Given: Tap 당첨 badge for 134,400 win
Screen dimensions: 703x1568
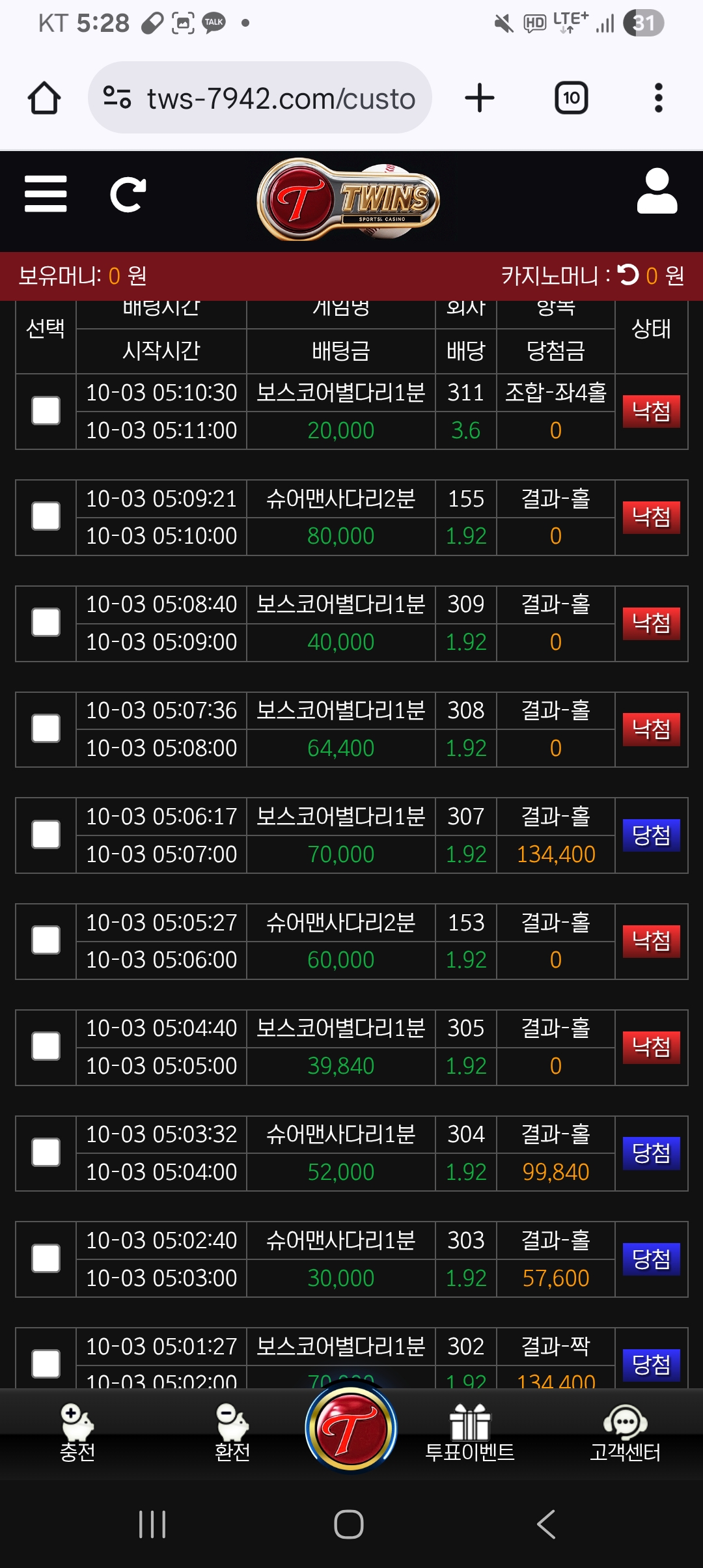Looking at the screenshot, I should click(x=651, y=835).
